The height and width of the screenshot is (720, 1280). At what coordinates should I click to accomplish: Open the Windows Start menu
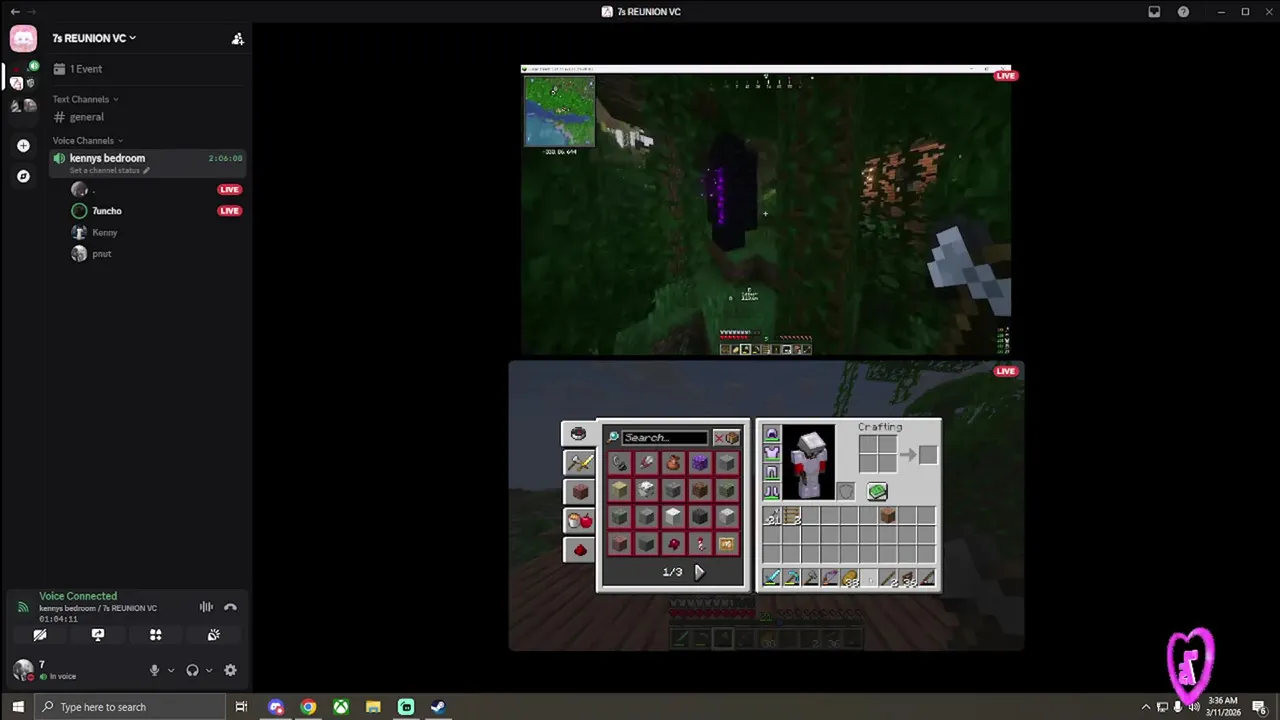click(18, 707)
